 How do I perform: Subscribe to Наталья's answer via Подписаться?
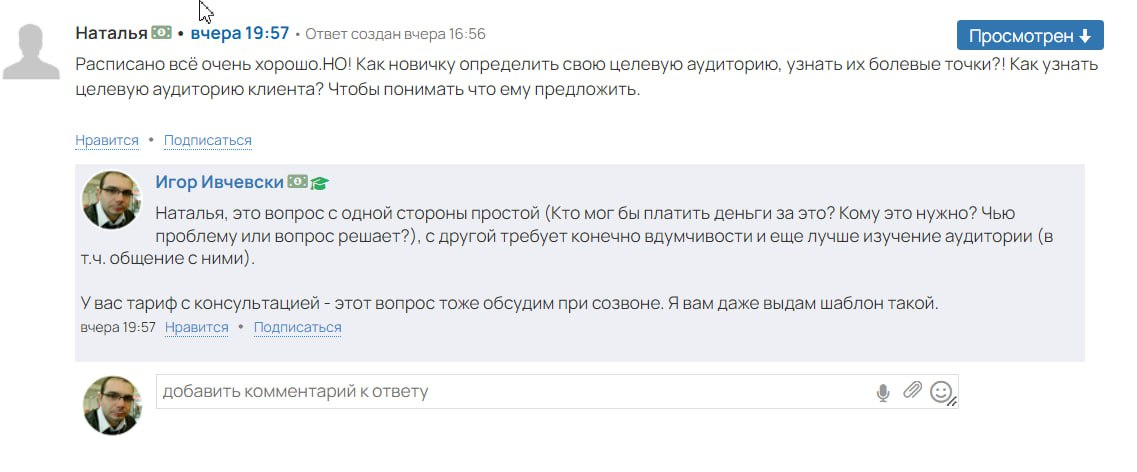(x=207, y=140)
